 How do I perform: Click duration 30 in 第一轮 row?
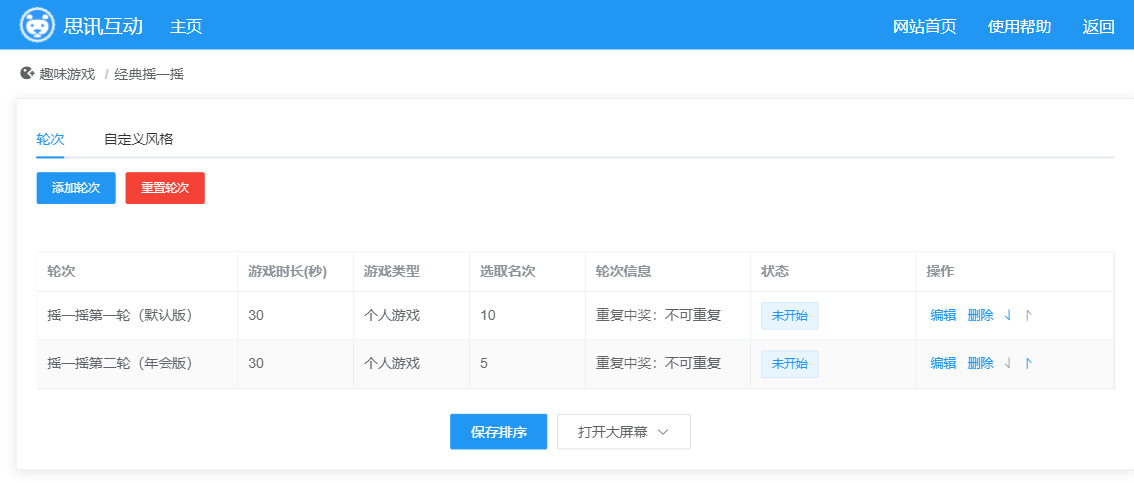256,315
